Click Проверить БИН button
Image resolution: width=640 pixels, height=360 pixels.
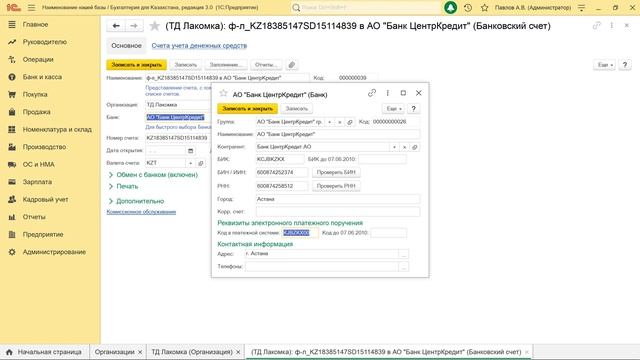click(336, 173)
